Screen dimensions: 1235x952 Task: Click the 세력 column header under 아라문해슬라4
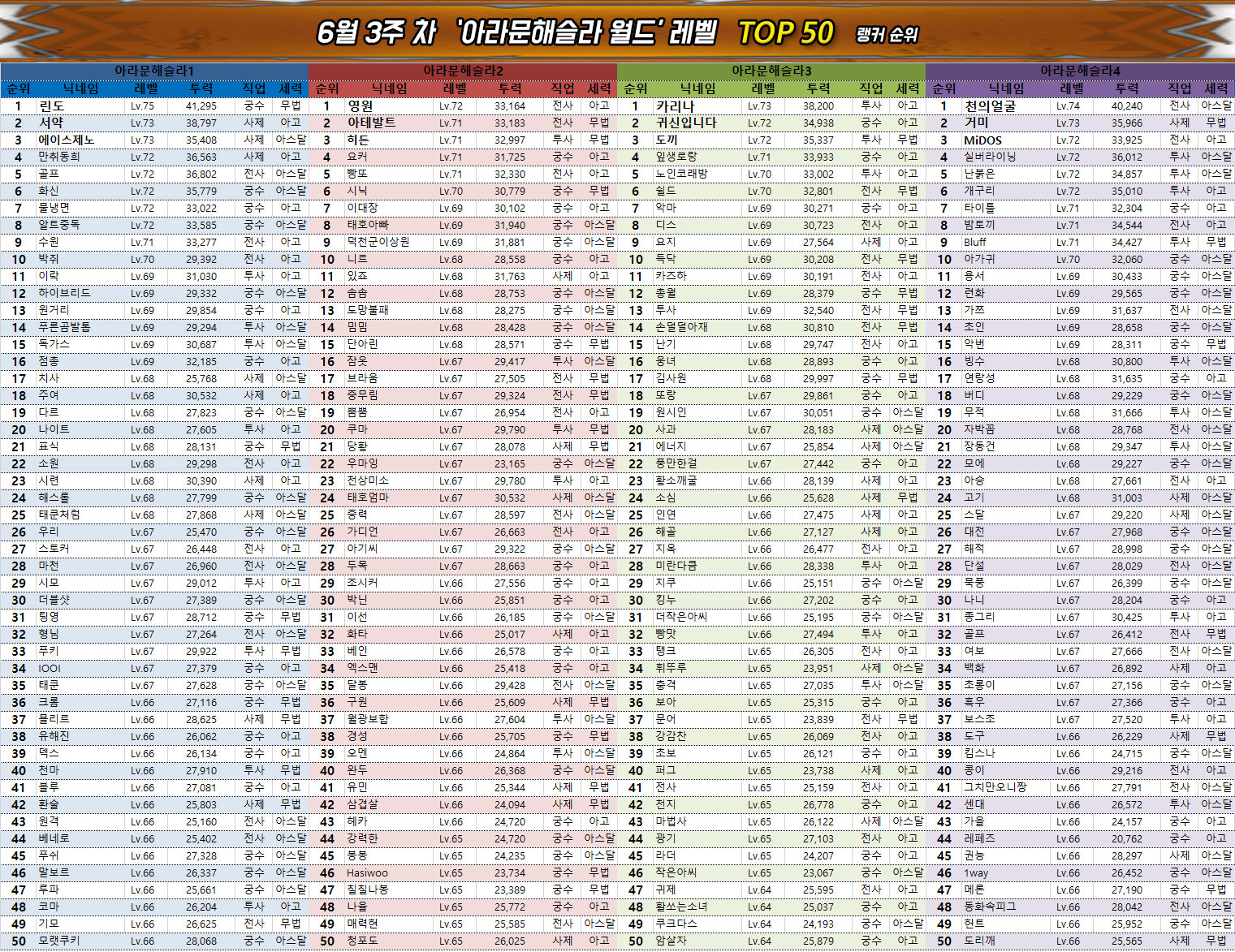(x=1216, y=88)
